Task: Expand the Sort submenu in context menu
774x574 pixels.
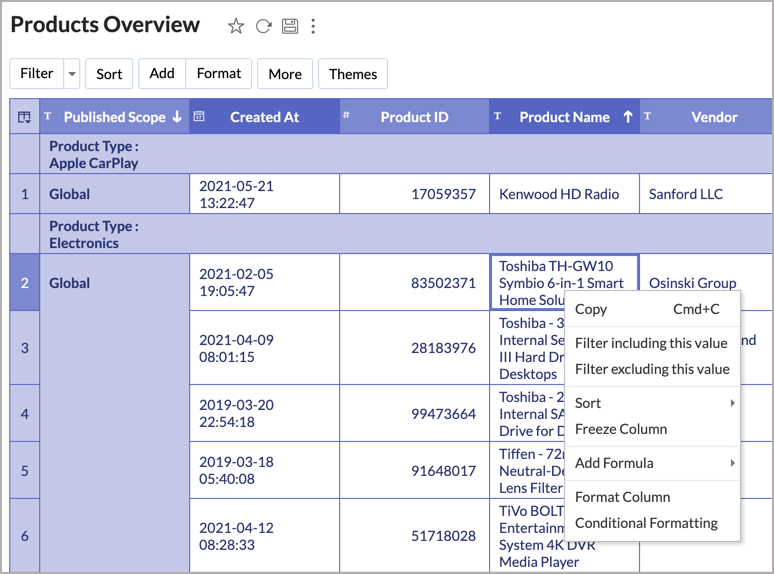Action: coord(655,403)
